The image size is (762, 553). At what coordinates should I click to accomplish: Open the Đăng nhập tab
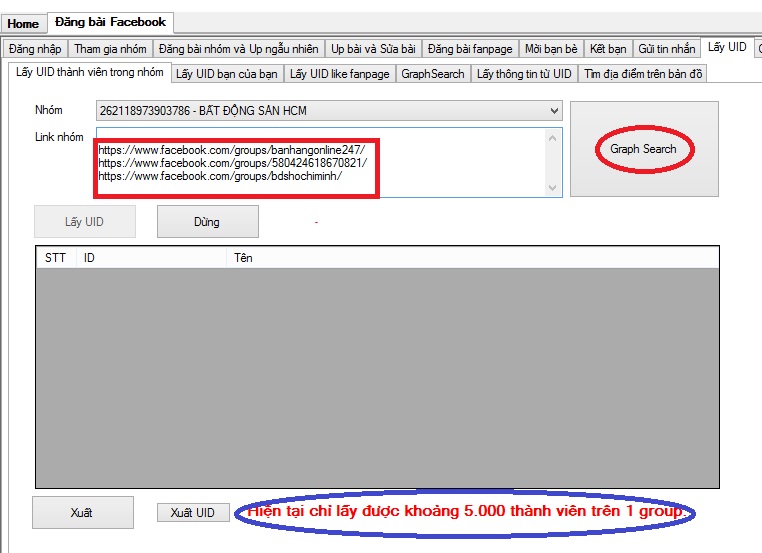[35, 49]
